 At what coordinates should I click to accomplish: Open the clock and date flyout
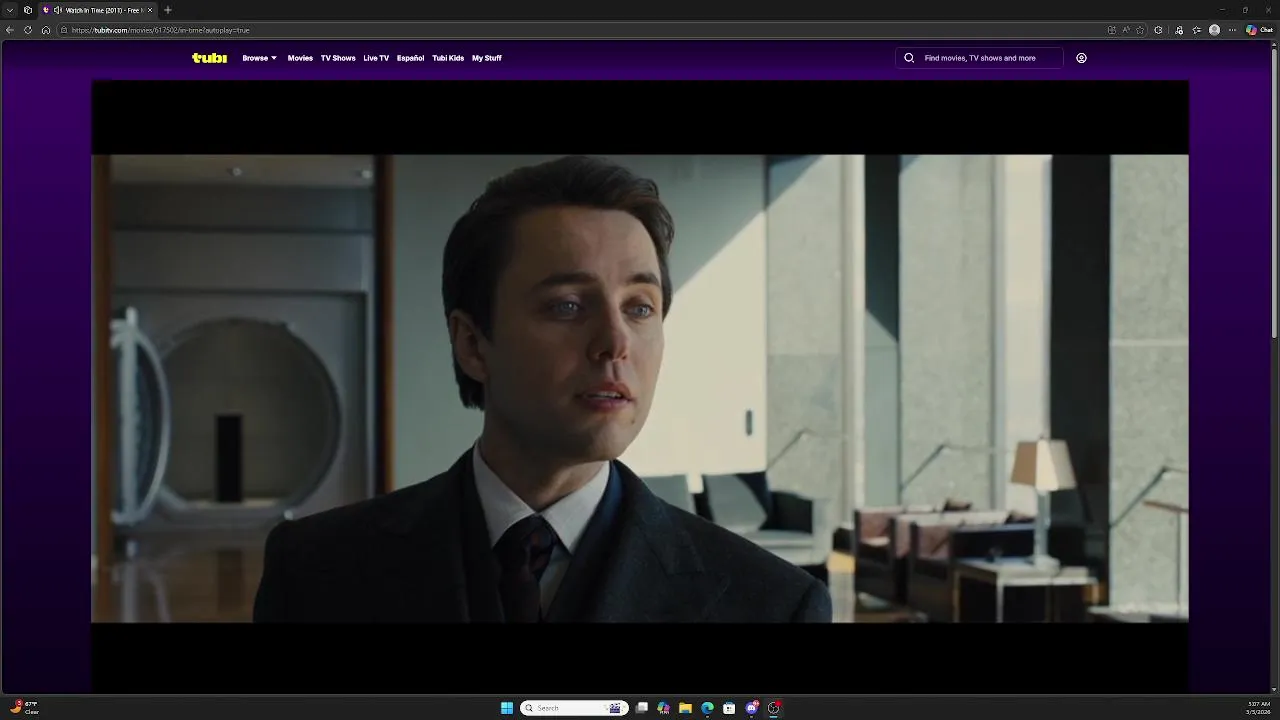(x=1258, y=708)
